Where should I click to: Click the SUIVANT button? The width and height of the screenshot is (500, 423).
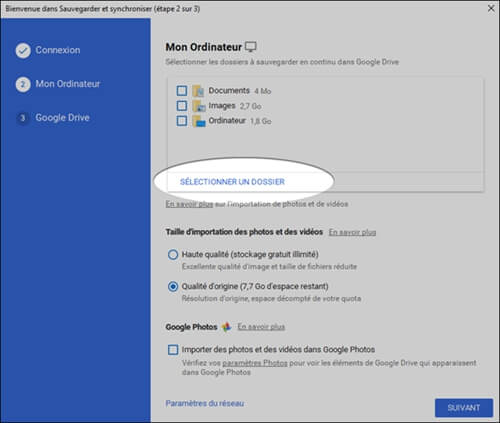[464, 408]
